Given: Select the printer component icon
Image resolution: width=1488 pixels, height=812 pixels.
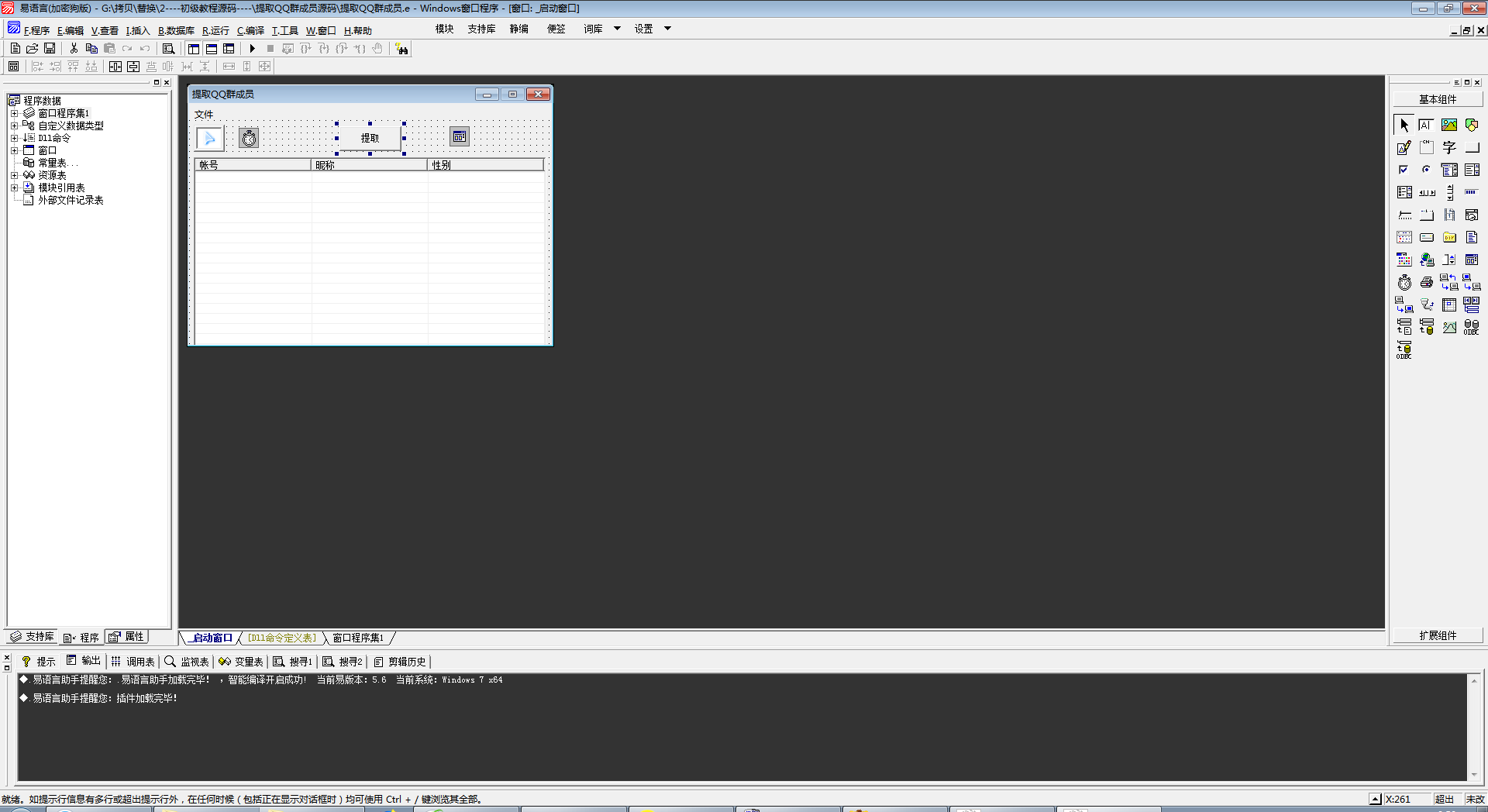Looking at the screenshot, I should (x=1427, y=283).
